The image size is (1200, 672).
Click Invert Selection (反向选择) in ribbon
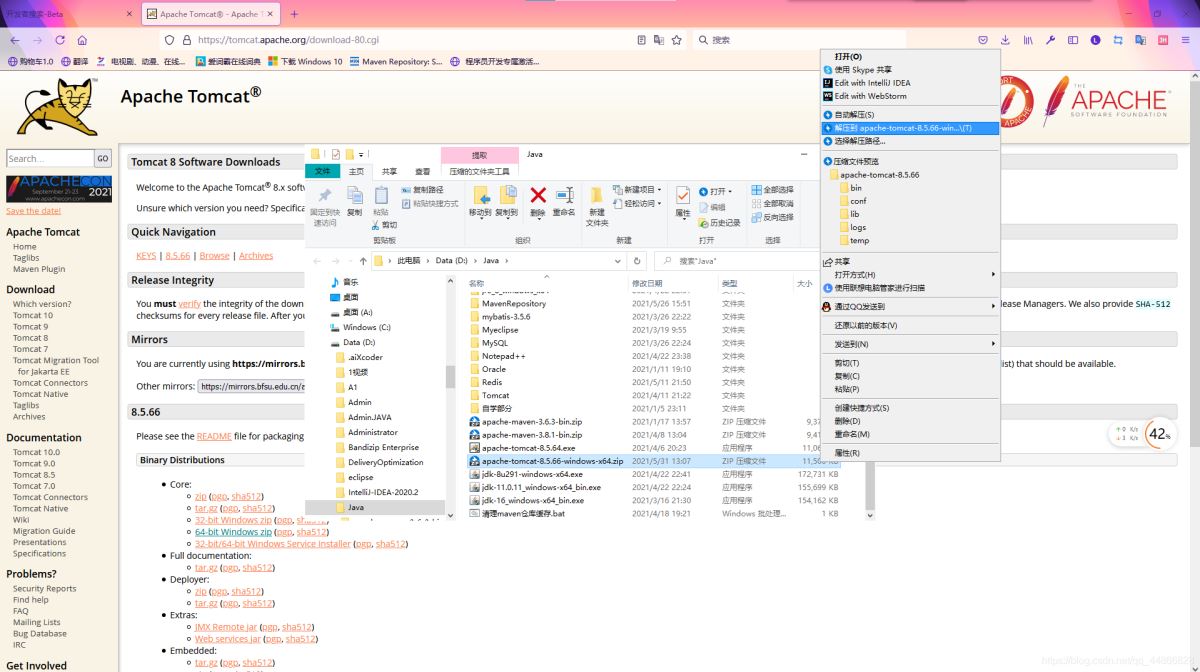point(772,217)
